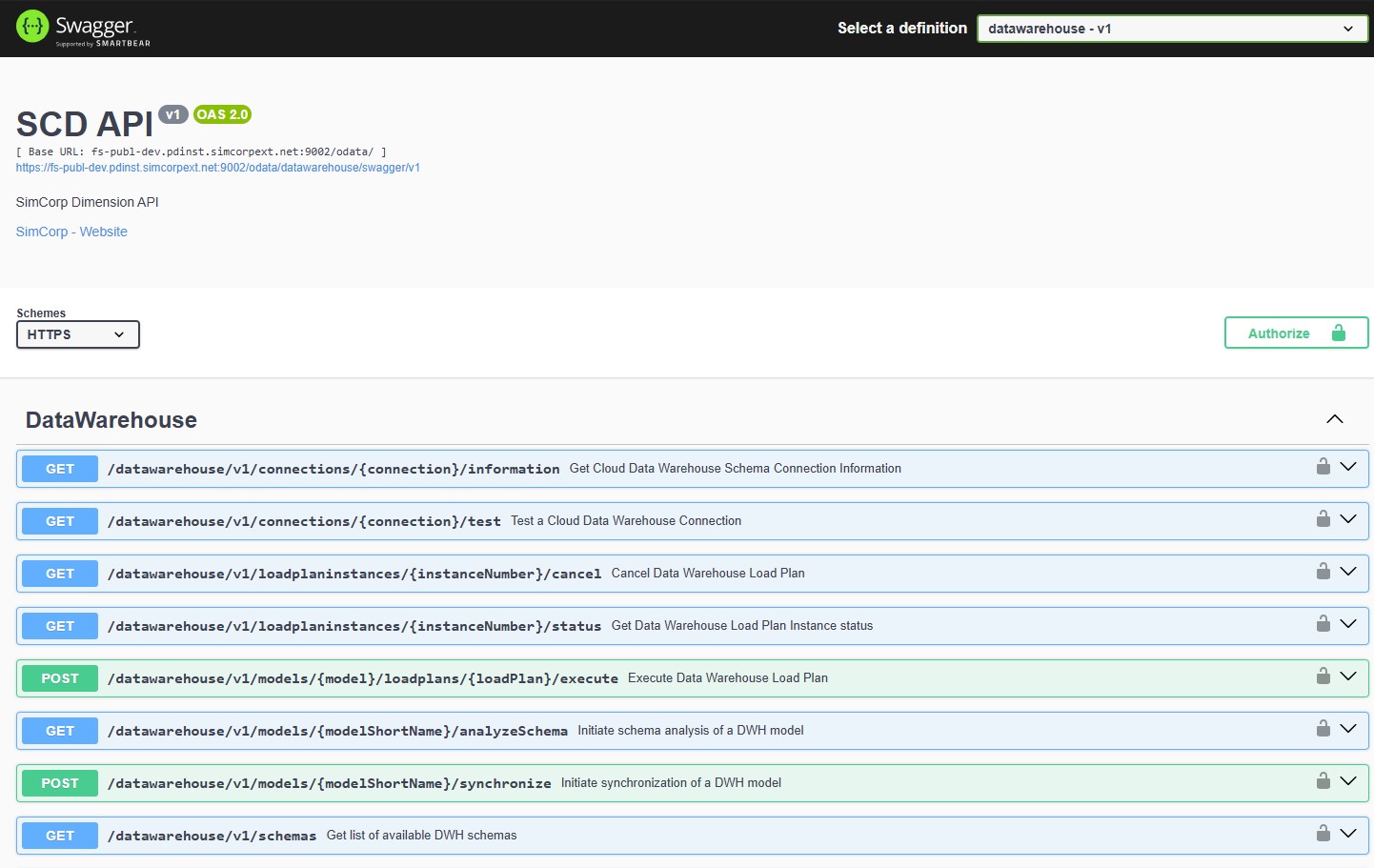Expand the connections information endpoint details
1374x868 pixels.
1349,467
